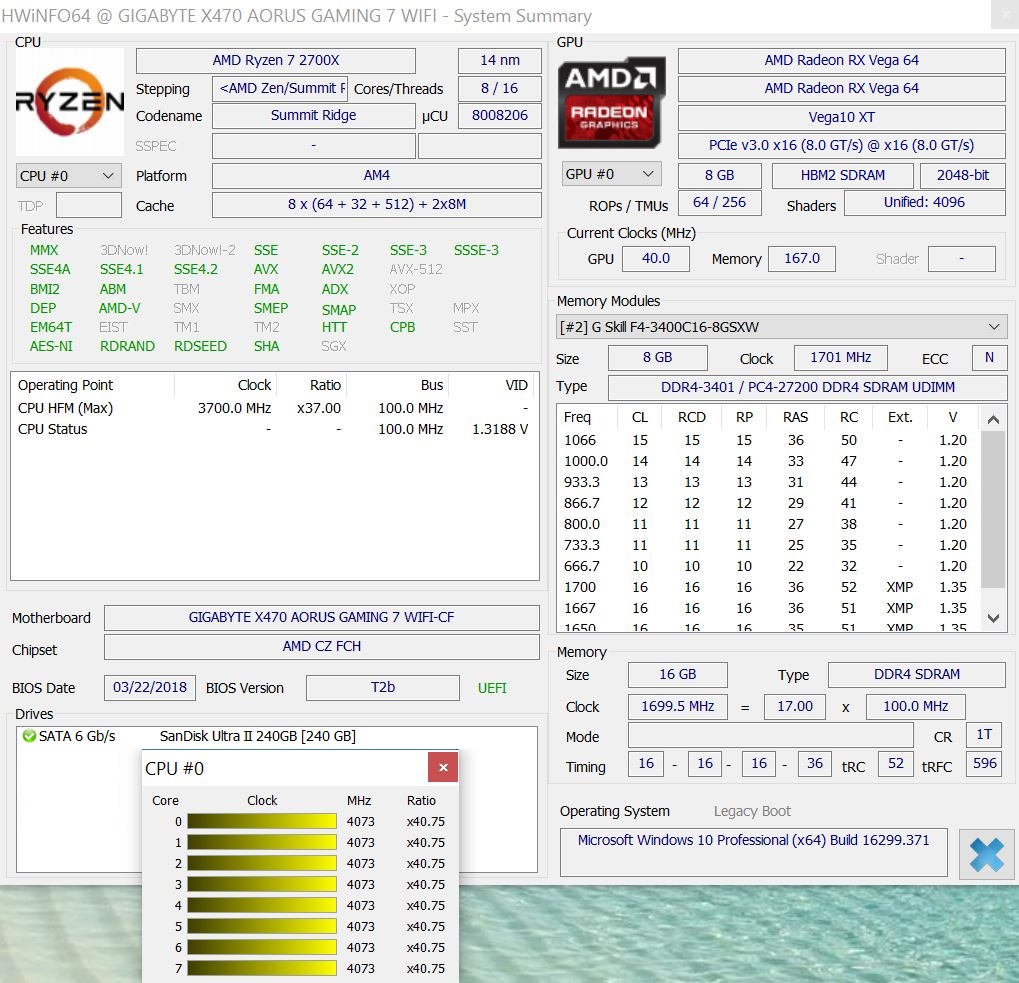This screenshot has height=983, width=1019.
Task: Click the VID column header
Action: coord(517,385)
